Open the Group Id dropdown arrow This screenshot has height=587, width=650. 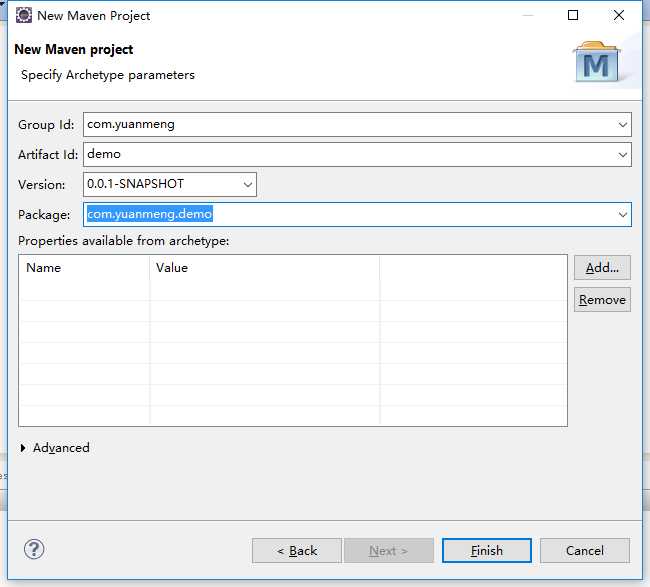tap(622, 124)
